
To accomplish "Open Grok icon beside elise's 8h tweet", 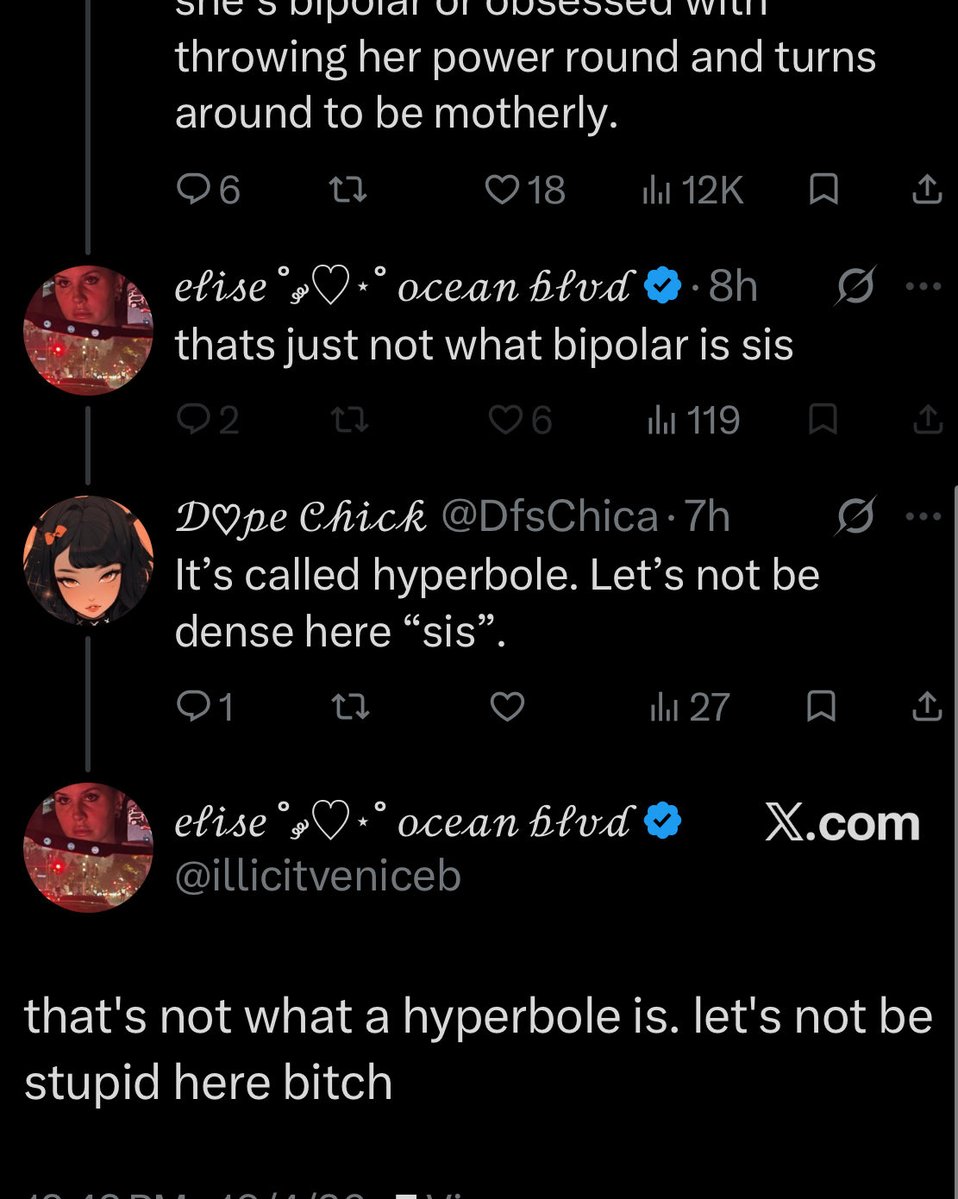I will tap(854, 286).
